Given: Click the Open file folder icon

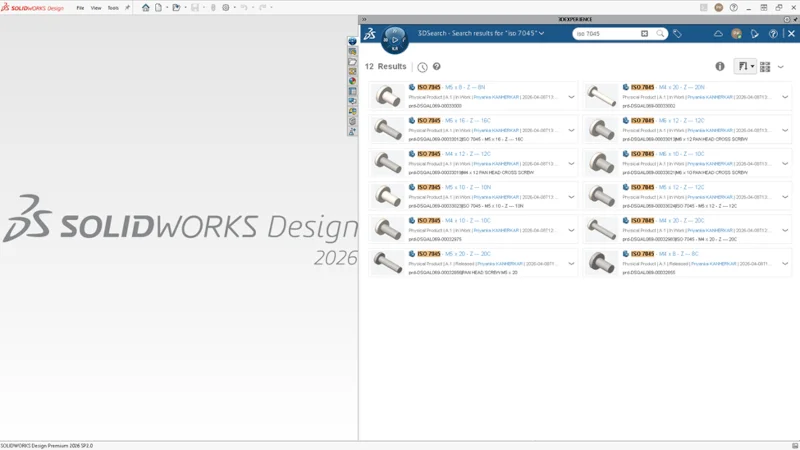Looking at the screenshot, I should click(176, 8).
